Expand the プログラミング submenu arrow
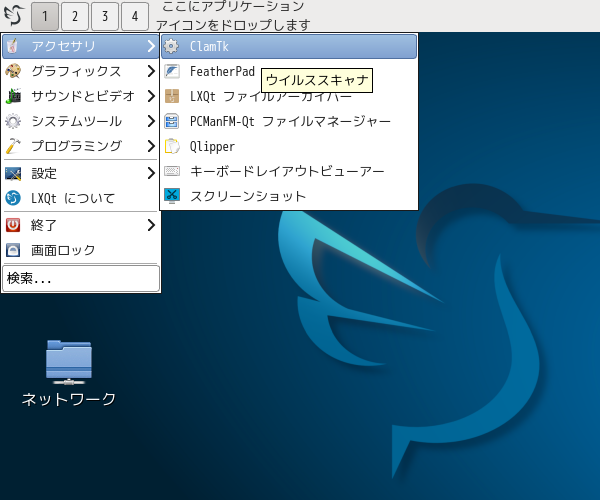Viewport: 600px width, 500px height. [151, 146]
